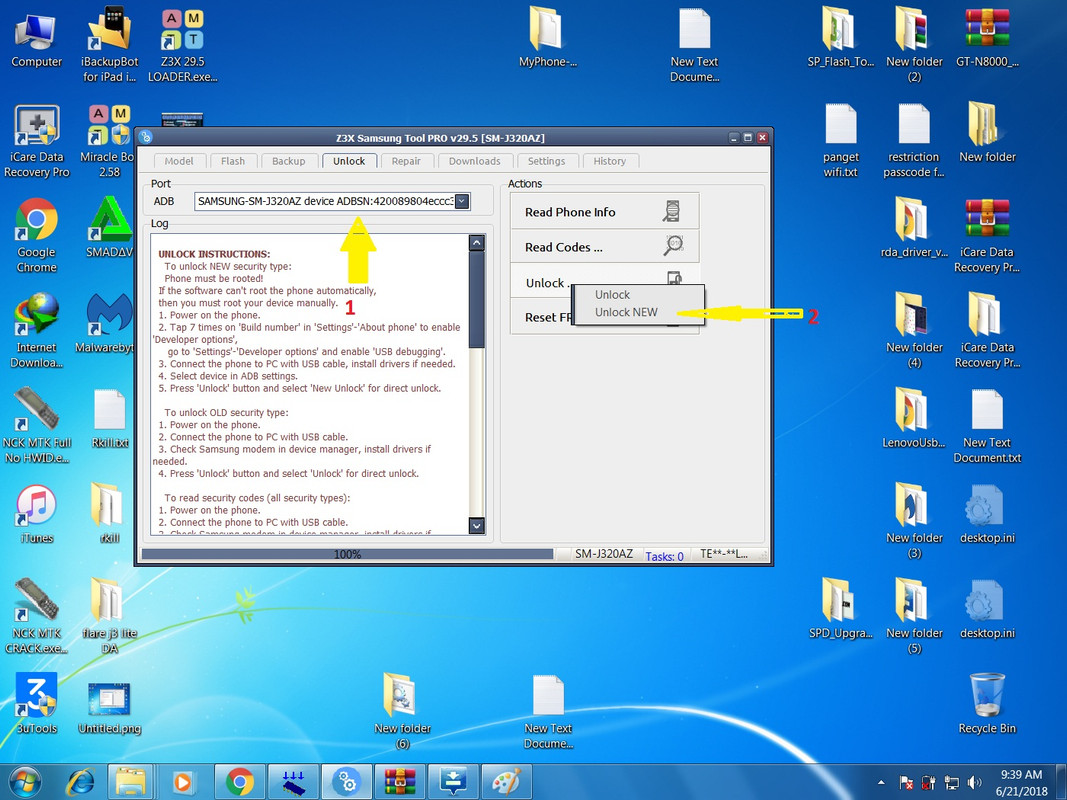Switch to the Flash tab
This screenshot has width=1067, height=800.
point(233,161)
